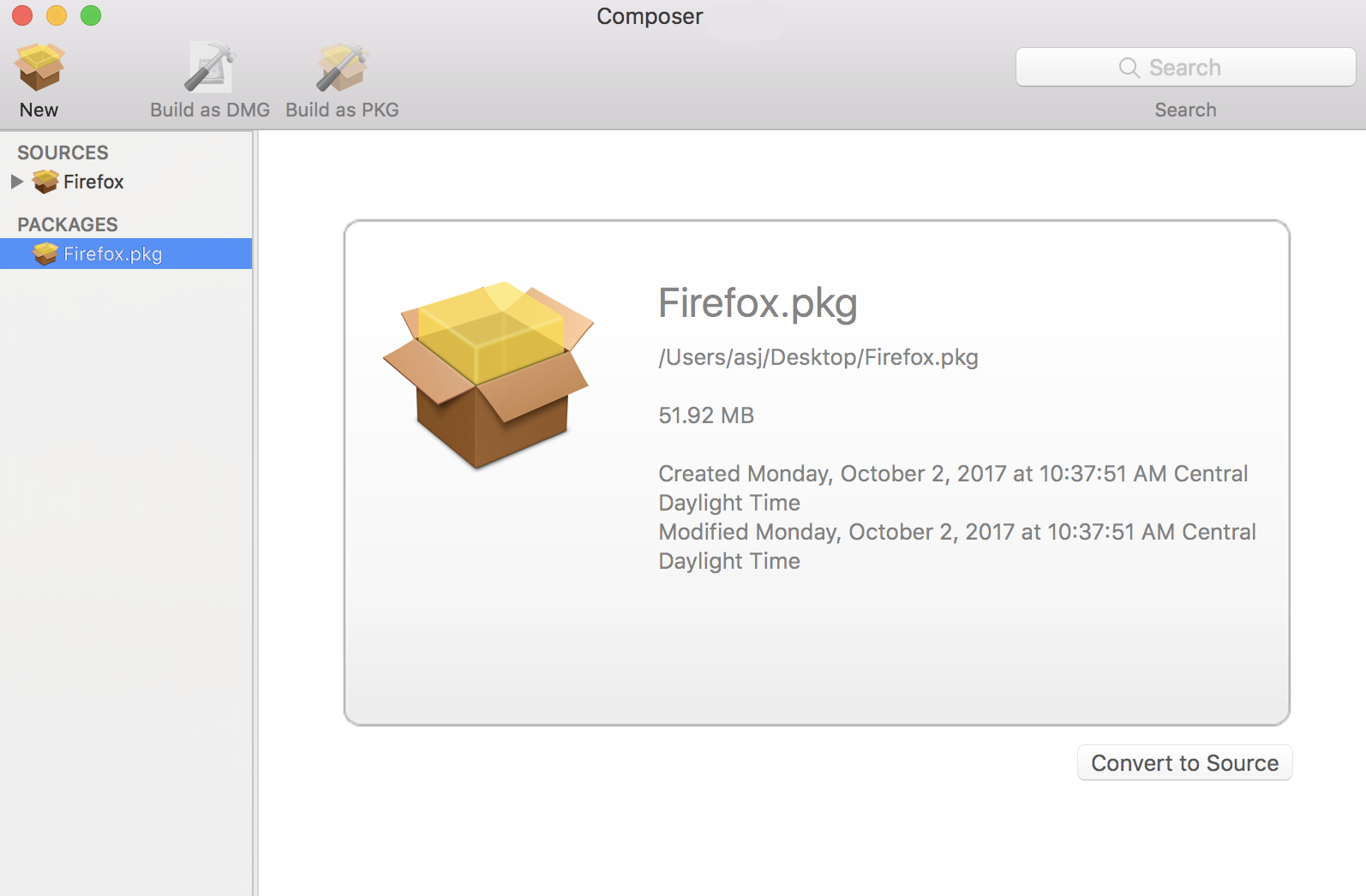Image resolution: width=1366 pixels, height=896 pixels.
Task: Select Firefox under Sources
Action: [93, 182]
